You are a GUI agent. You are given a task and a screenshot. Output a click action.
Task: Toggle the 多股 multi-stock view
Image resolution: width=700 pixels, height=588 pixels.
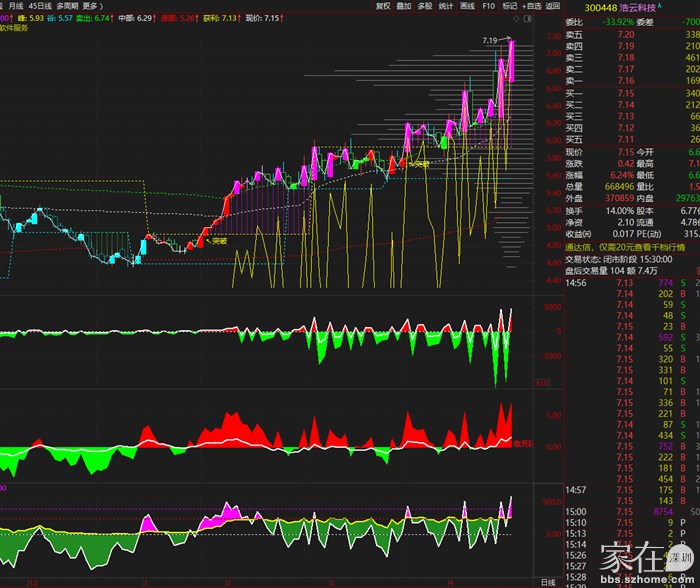(x=425, y=5)
